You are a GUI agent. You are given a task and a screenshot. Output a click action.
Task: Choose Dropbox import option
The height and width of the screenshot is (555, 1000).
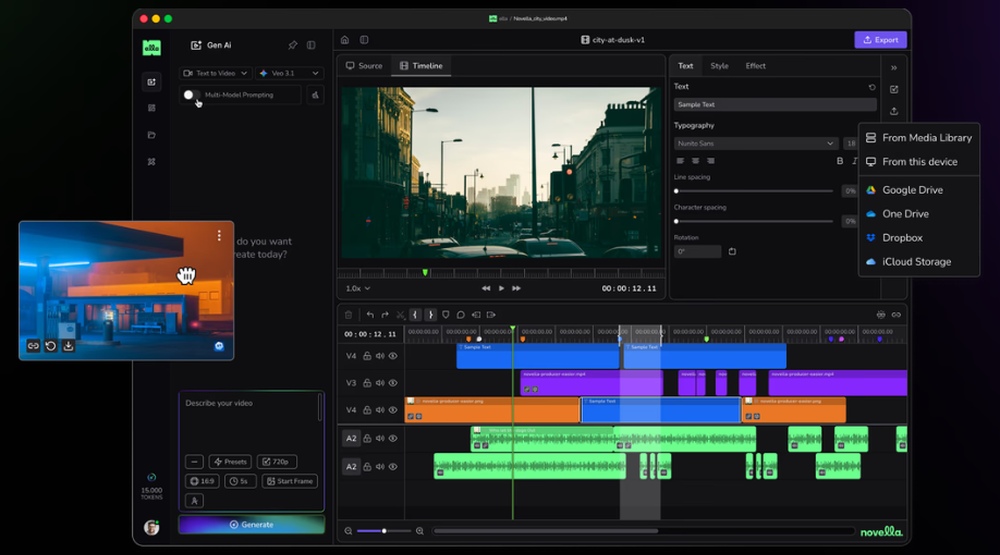(x=919, y=238)
